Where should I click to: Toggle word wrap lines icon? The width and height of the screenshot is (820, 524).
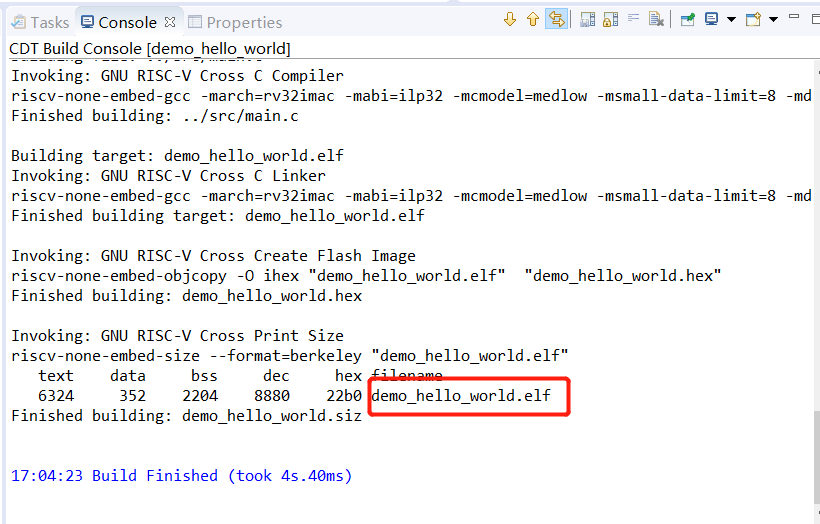pyautogui.click(x=633, y=19)
